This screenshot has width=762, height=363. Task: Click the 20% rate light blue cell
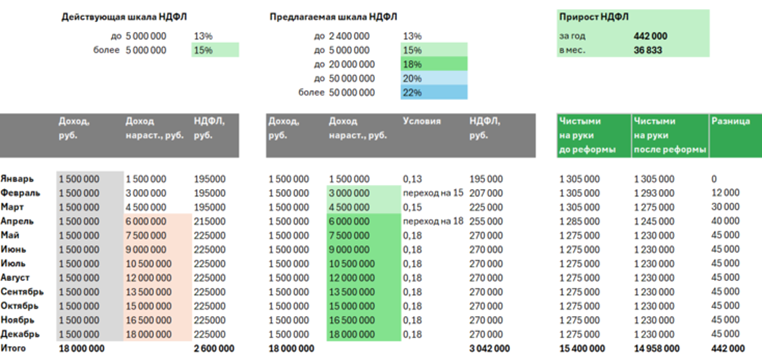434,78
